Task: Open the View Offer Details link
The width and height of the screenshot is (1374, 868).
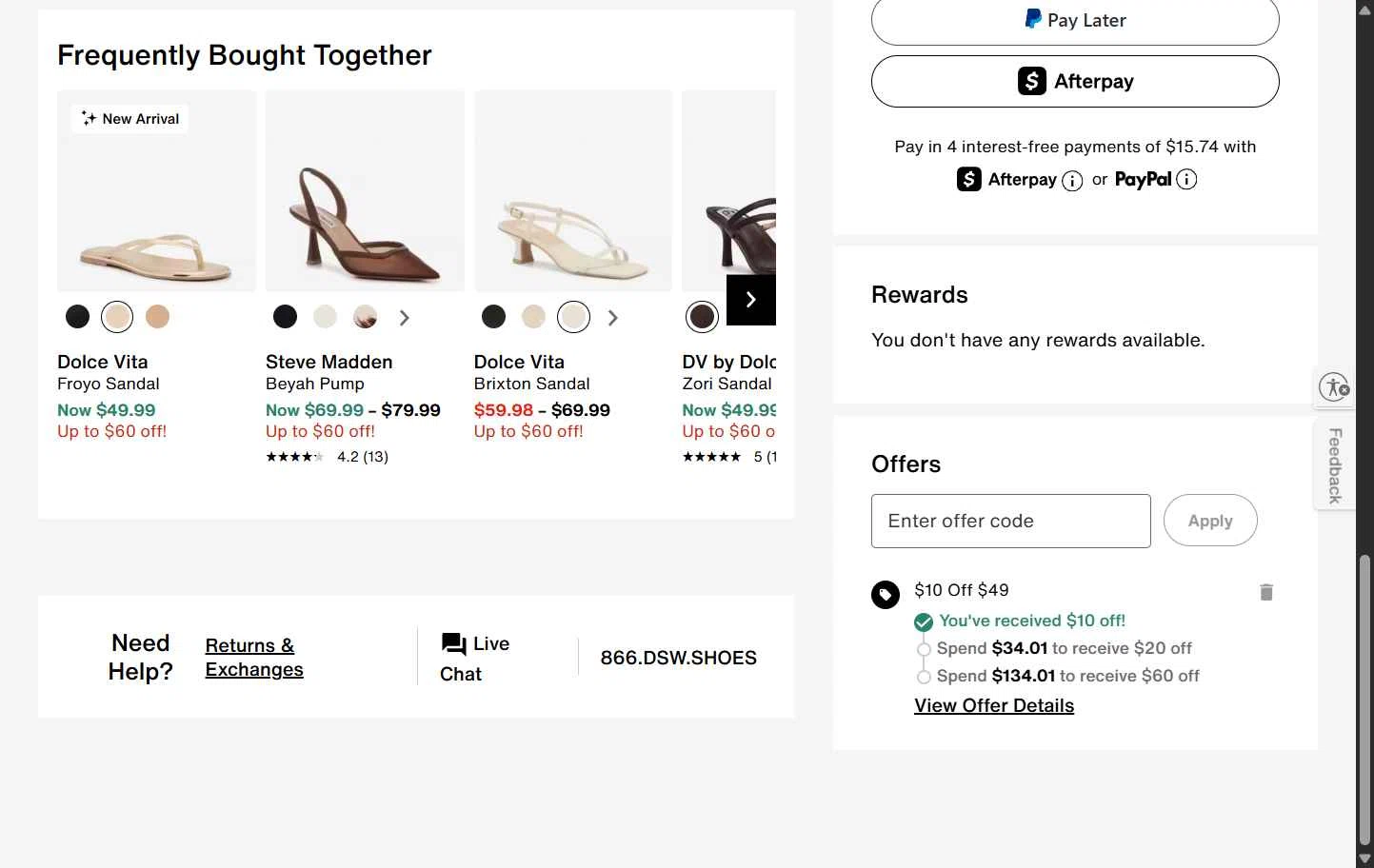Action: coord(993,705)
